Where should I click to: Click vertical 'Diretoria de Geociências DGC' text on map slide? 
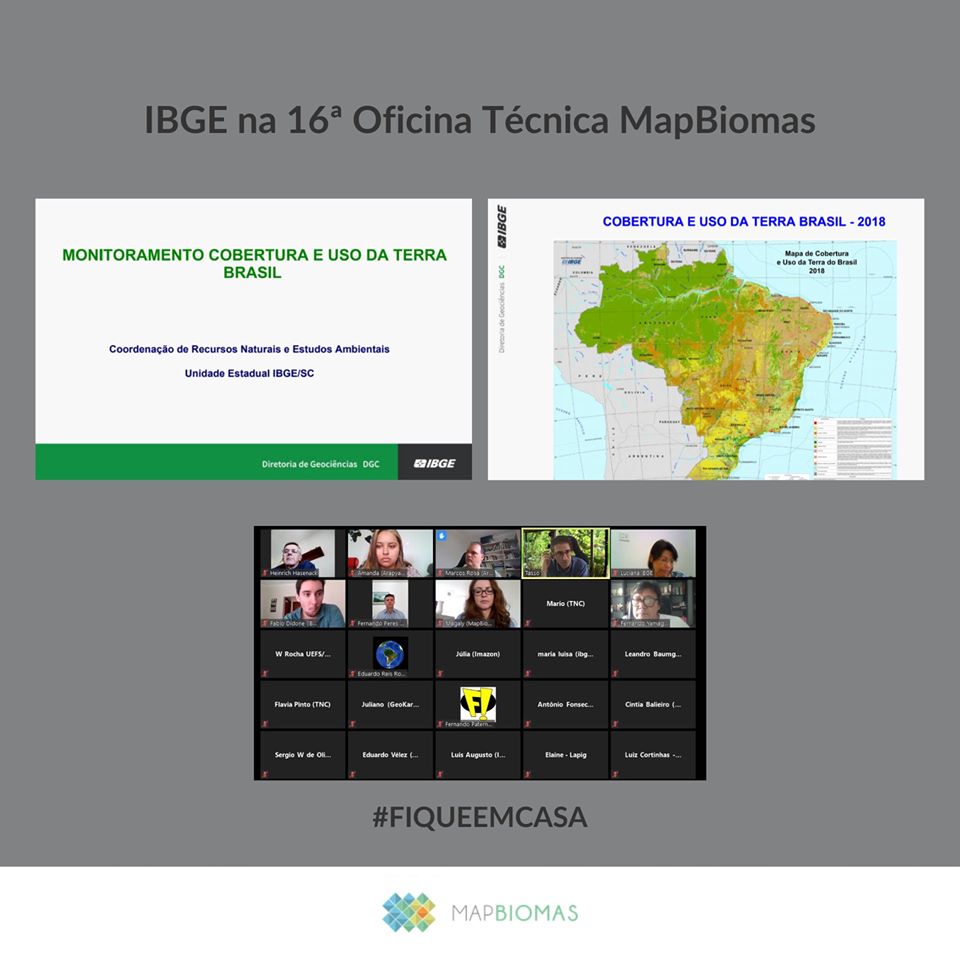tap(502, 309)
